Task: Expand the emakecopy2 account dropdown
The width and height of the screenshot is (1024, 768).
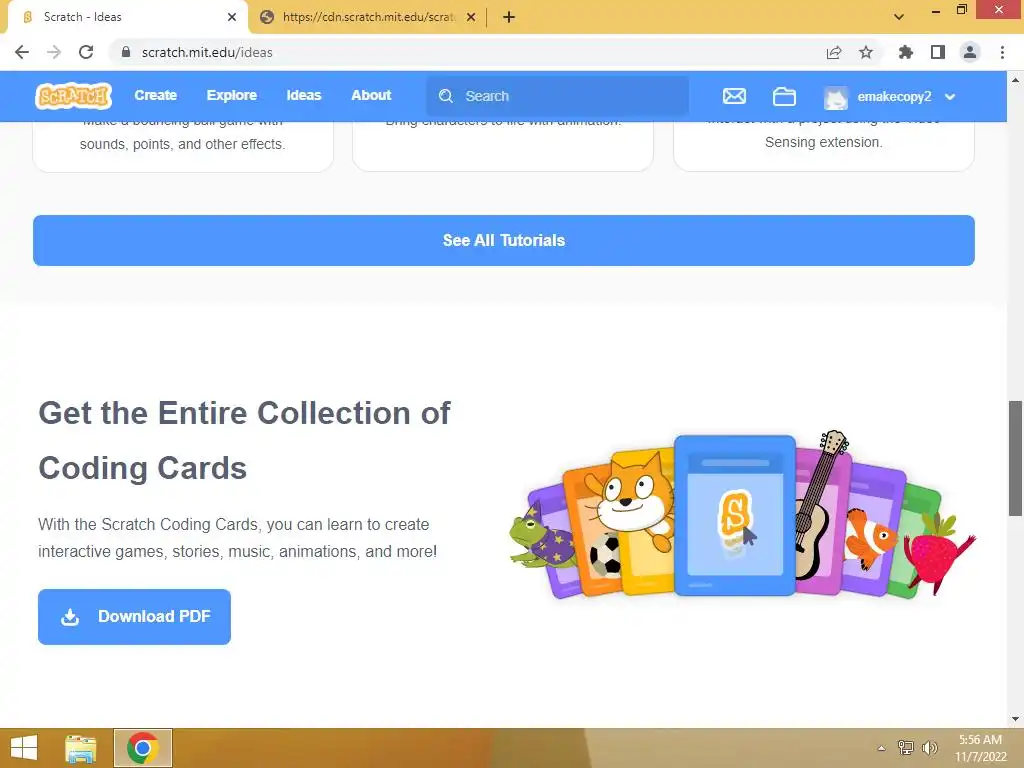Action: [x=950, y=97]
